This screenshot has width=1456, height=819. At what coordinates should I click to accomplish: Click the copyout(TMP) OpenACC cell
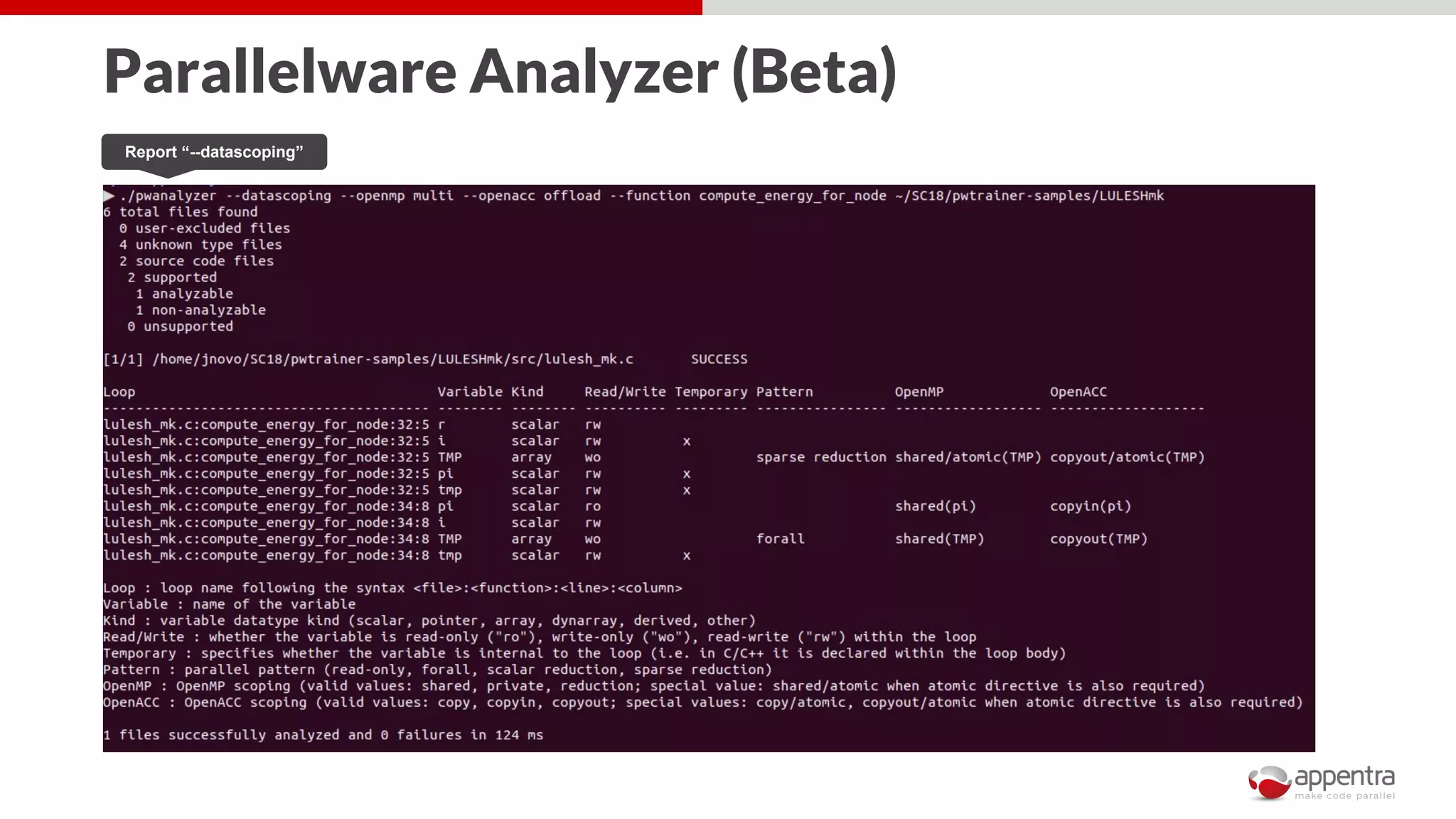(x=1099, y=539)
